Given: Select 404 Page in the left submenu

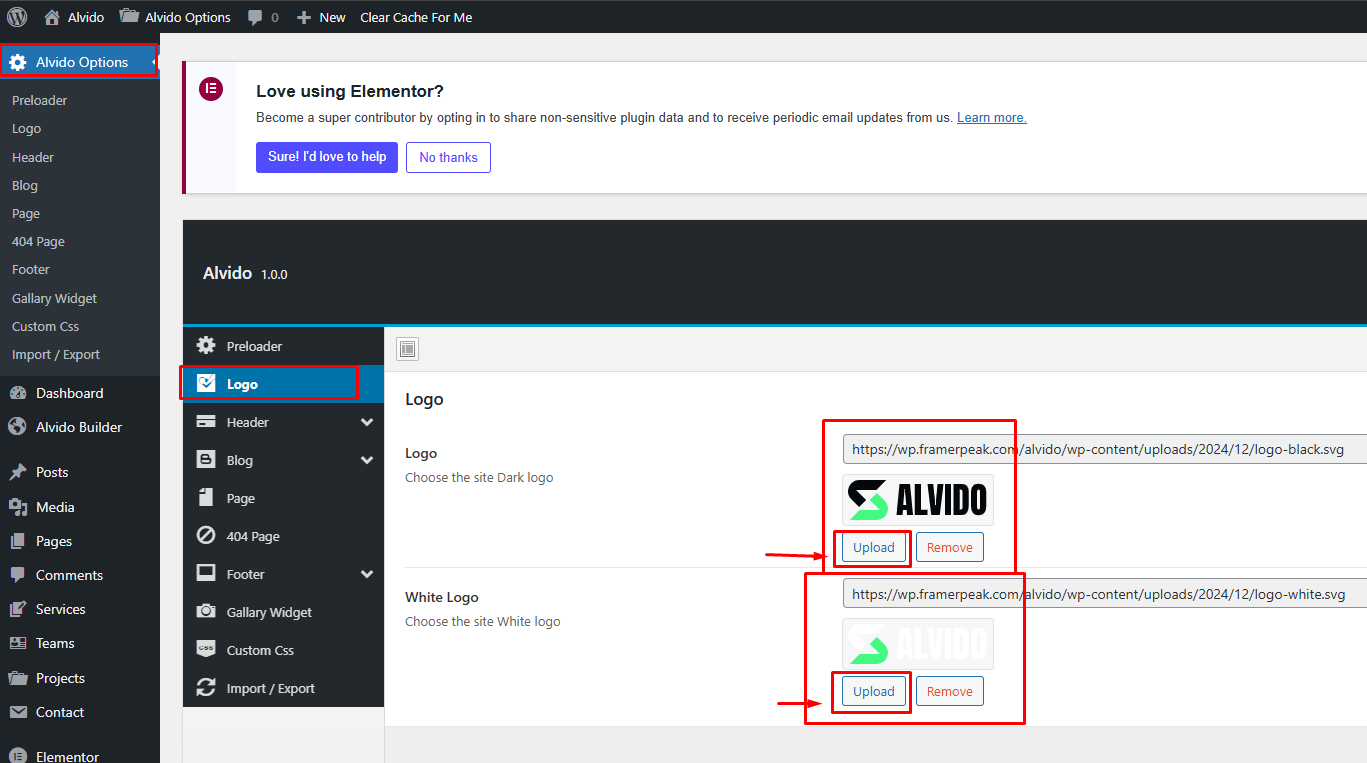Looking at the screenshot, I should [38, 241].
